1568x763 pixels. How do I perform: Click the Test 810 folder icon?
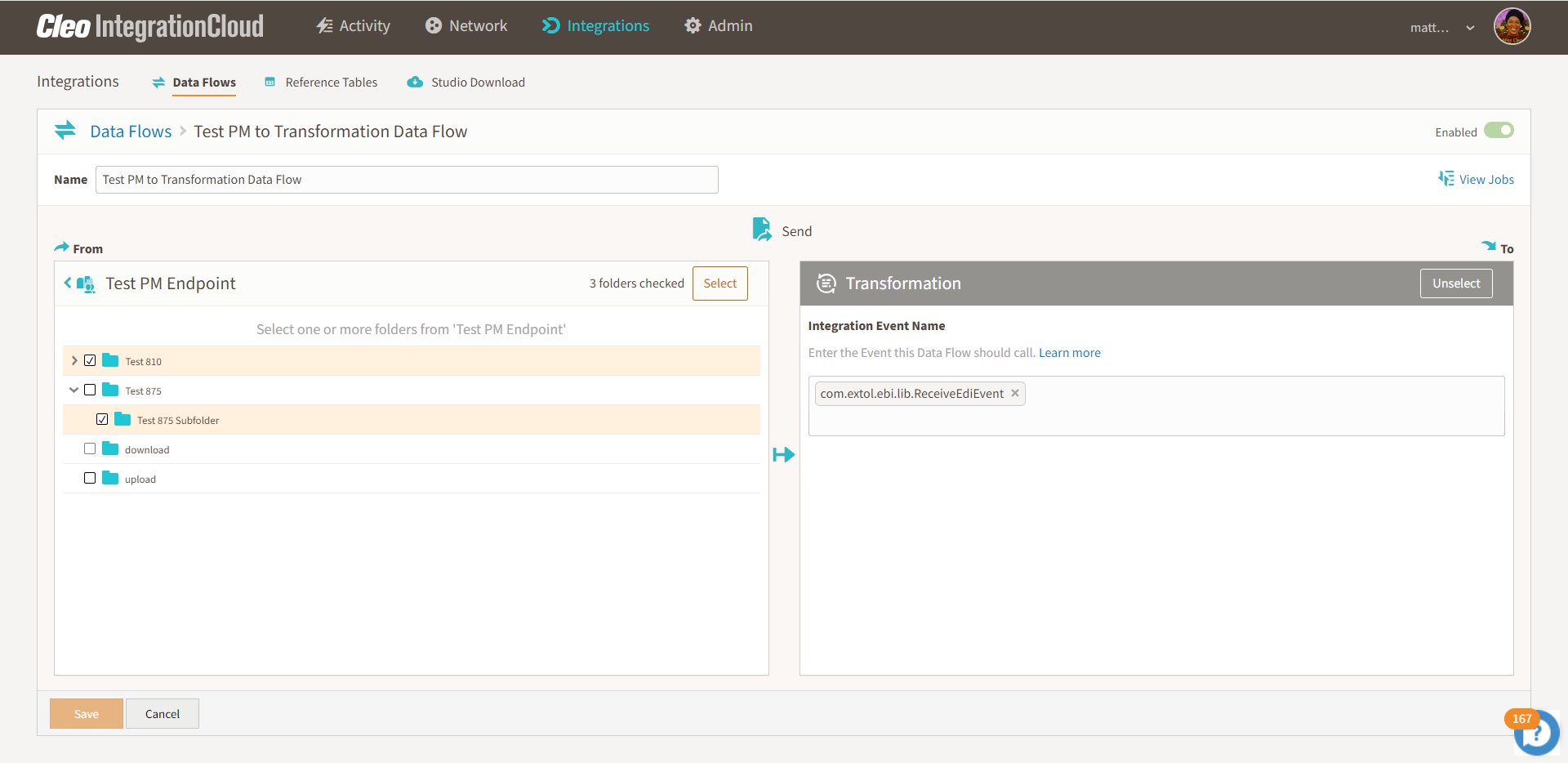pyautogui.click(x=110, y=360)
